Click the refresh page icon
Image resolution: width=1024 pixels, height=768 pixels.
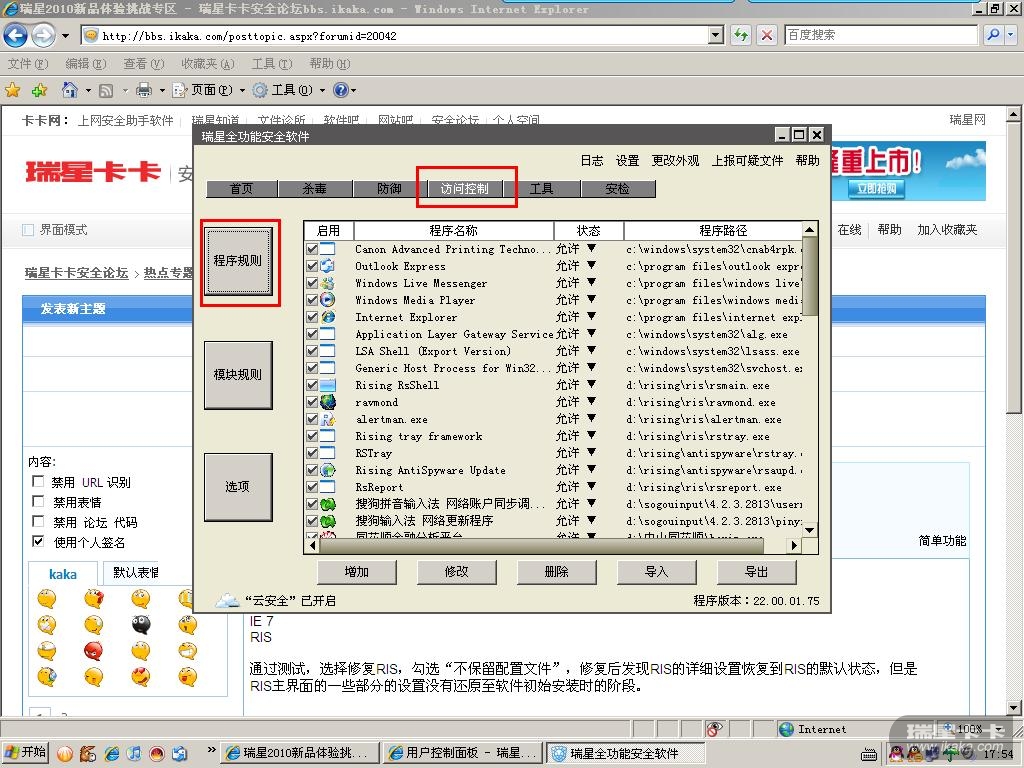741,35
